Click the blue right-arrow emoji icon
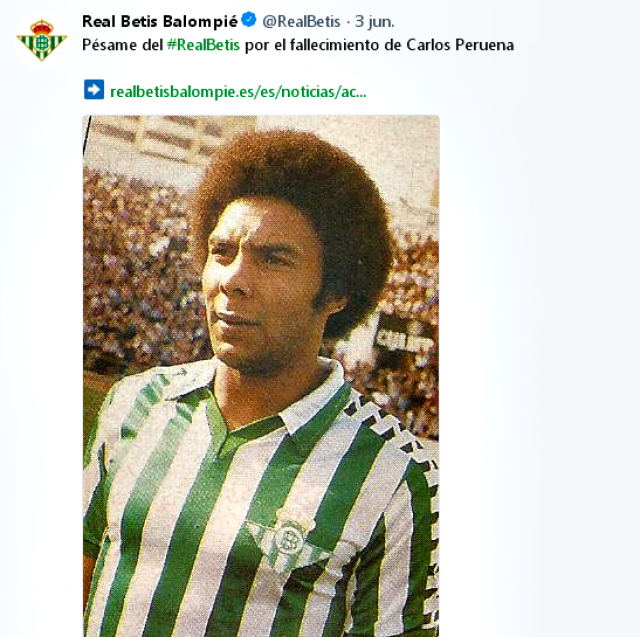The width and height of the screenshot is (640, 637). 94,90
